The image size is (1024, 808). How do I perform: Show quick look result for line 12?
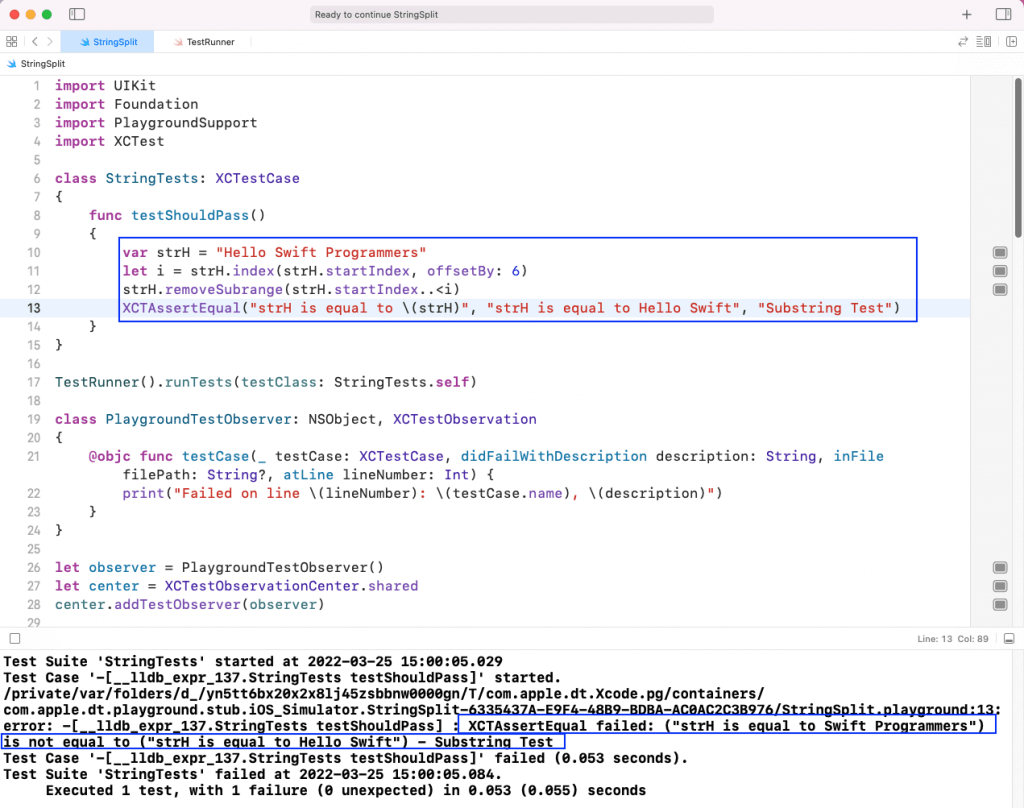(999, 290)
